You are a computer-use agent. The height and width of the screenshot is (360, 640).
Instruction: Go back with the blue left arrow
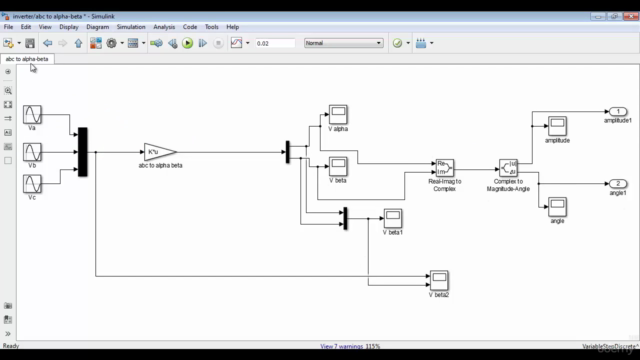[x=47, y=43]
